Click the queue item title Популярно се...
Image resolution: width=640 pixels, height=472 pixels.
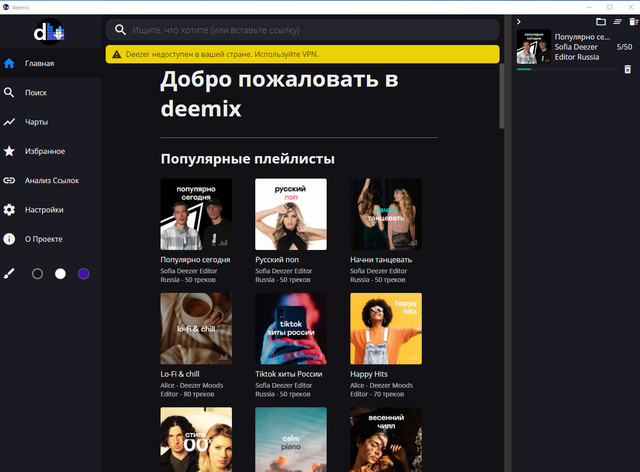pyautogui.click(x=582, y=37)
